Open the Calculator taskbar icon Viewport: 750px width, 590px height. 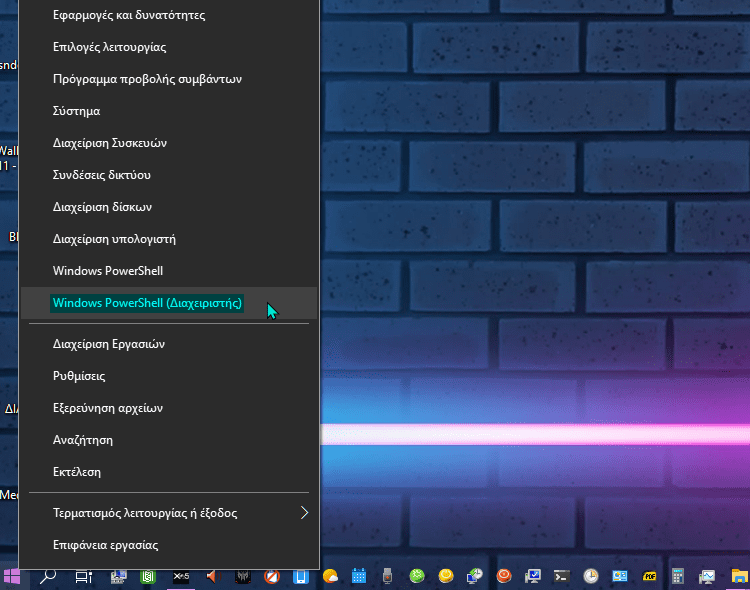pos(678,576)
